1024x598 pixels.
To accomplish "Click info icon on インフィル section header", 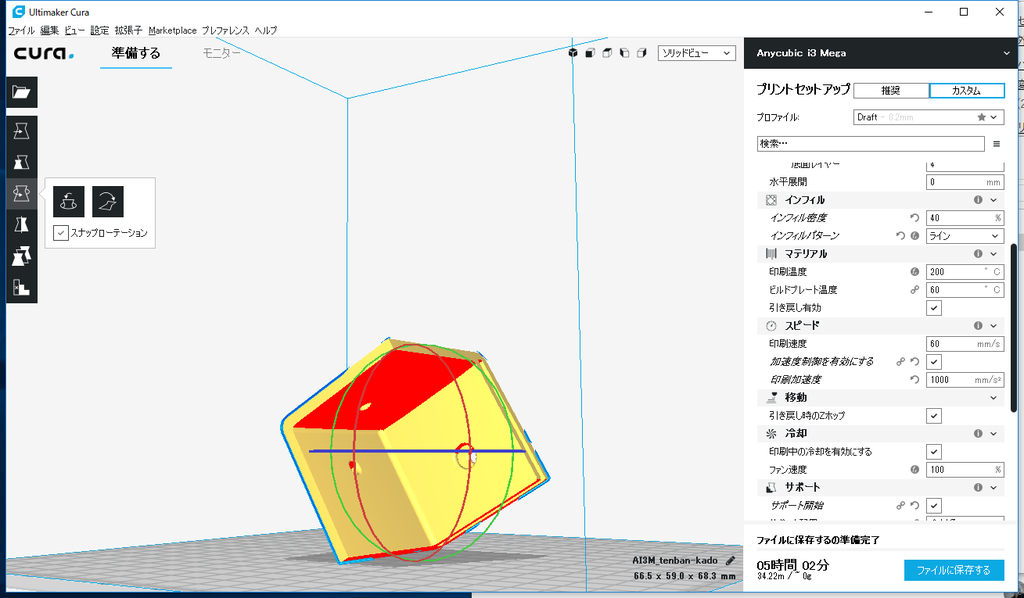I will click(x=978, y=200).
